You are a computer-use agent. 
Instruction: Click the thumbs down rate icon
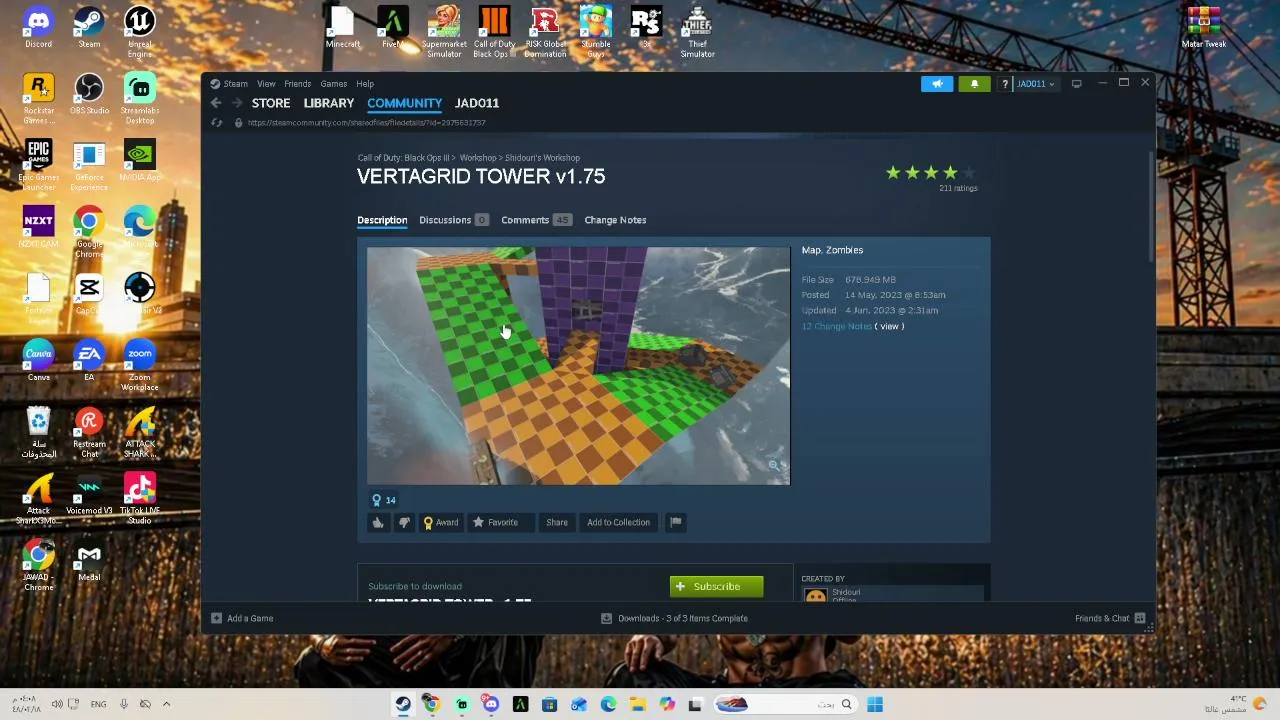click(404, 522)
